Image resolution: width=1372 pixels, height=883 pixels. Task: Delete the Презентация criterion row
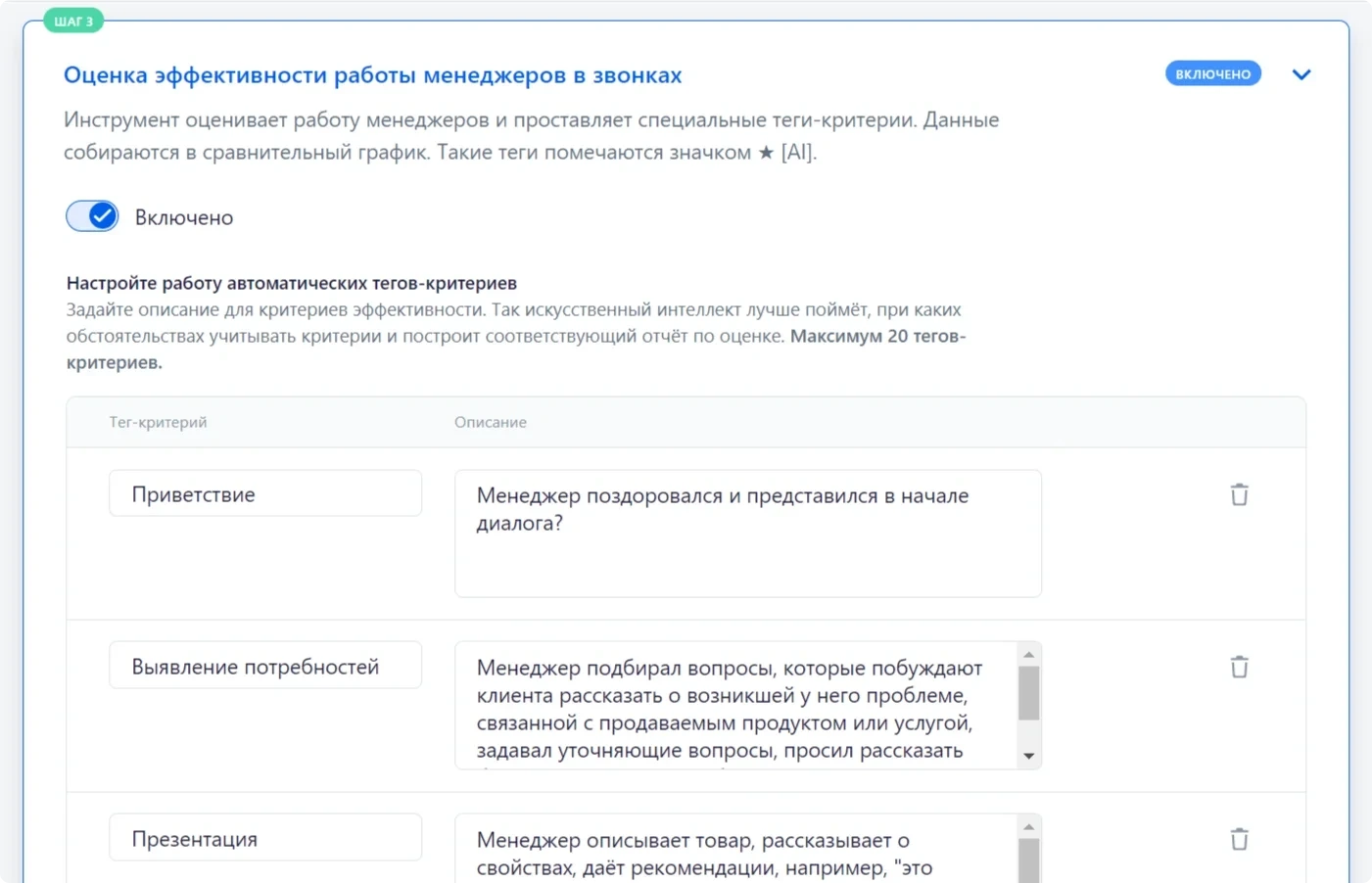click(x=1239, y=839)
